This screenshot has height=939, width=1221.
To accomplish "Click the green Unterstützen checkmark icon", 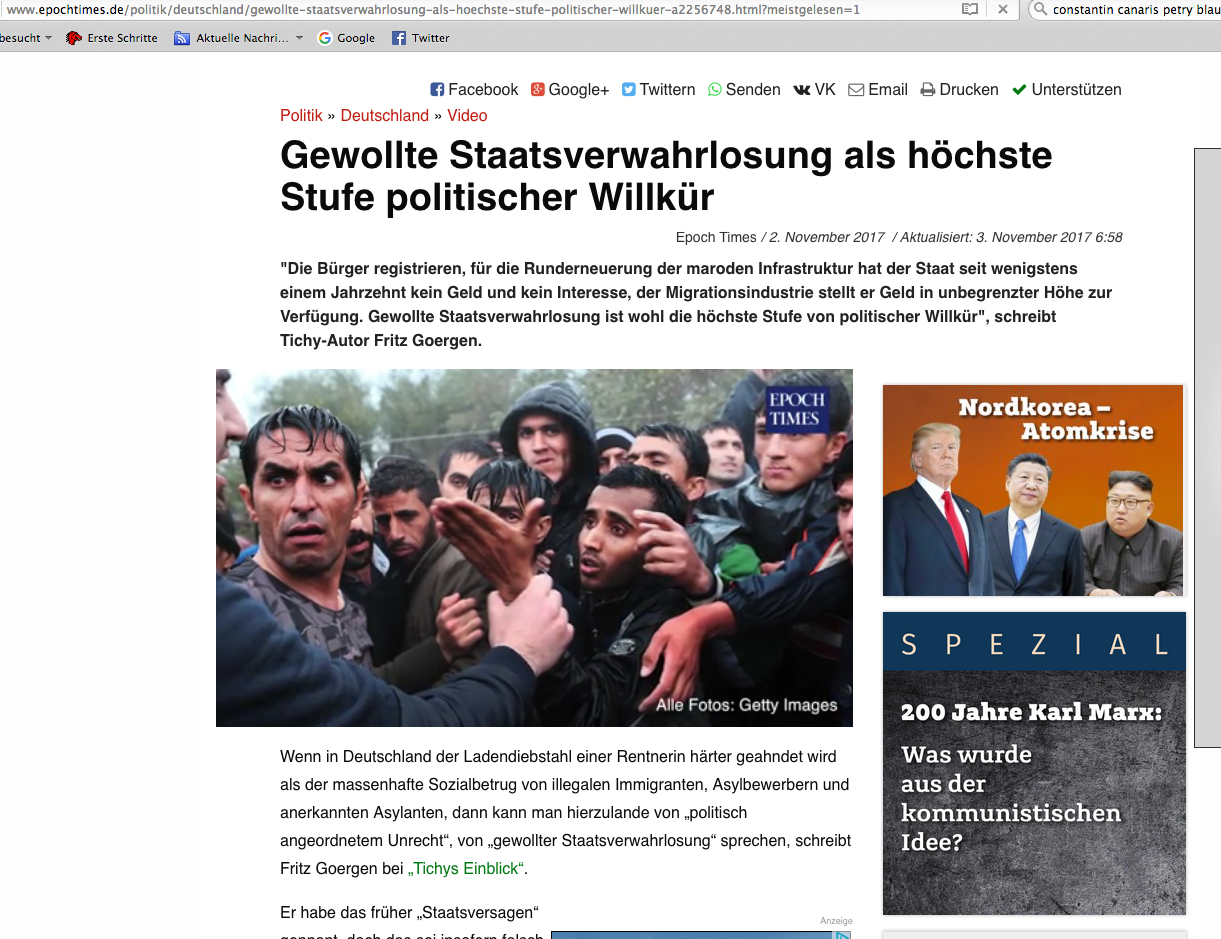I will 1020,90.
